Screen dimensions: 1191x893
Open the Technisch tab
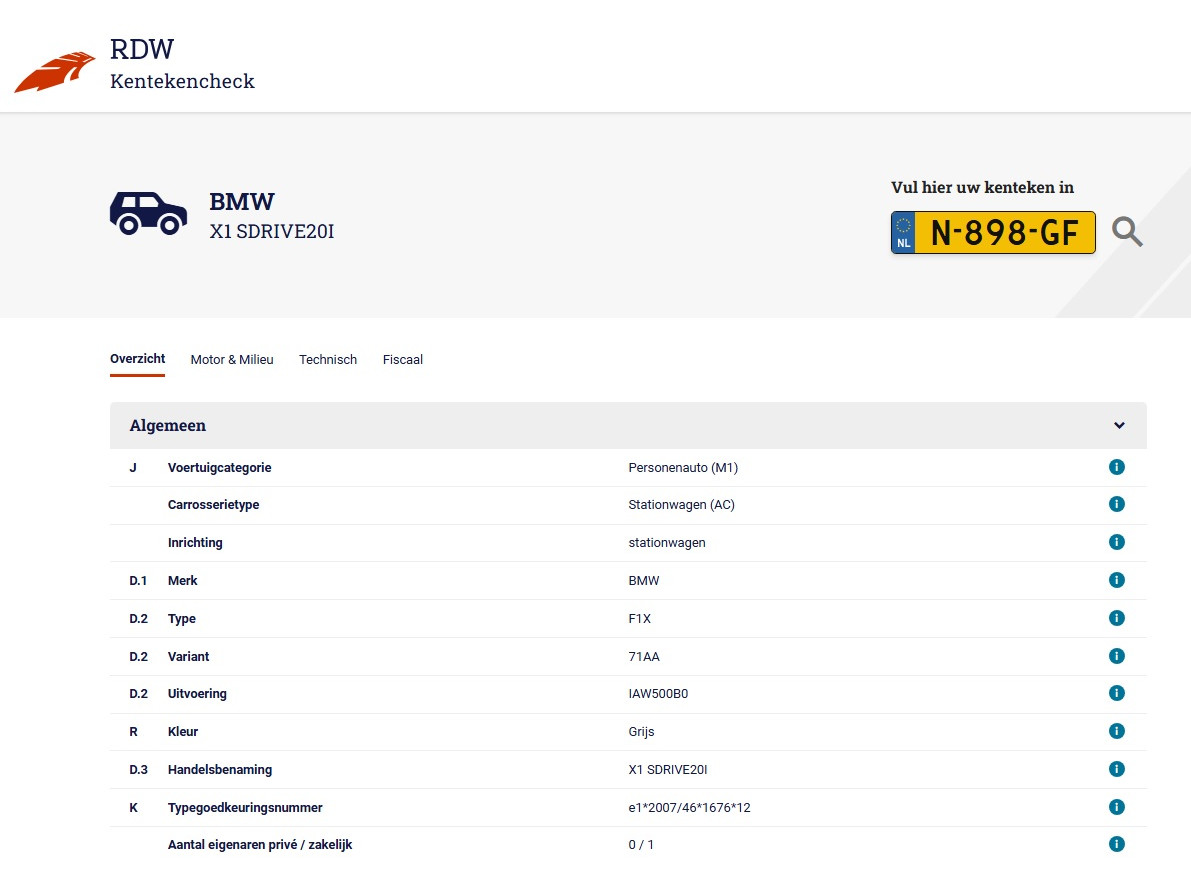[x=327, y=360]
